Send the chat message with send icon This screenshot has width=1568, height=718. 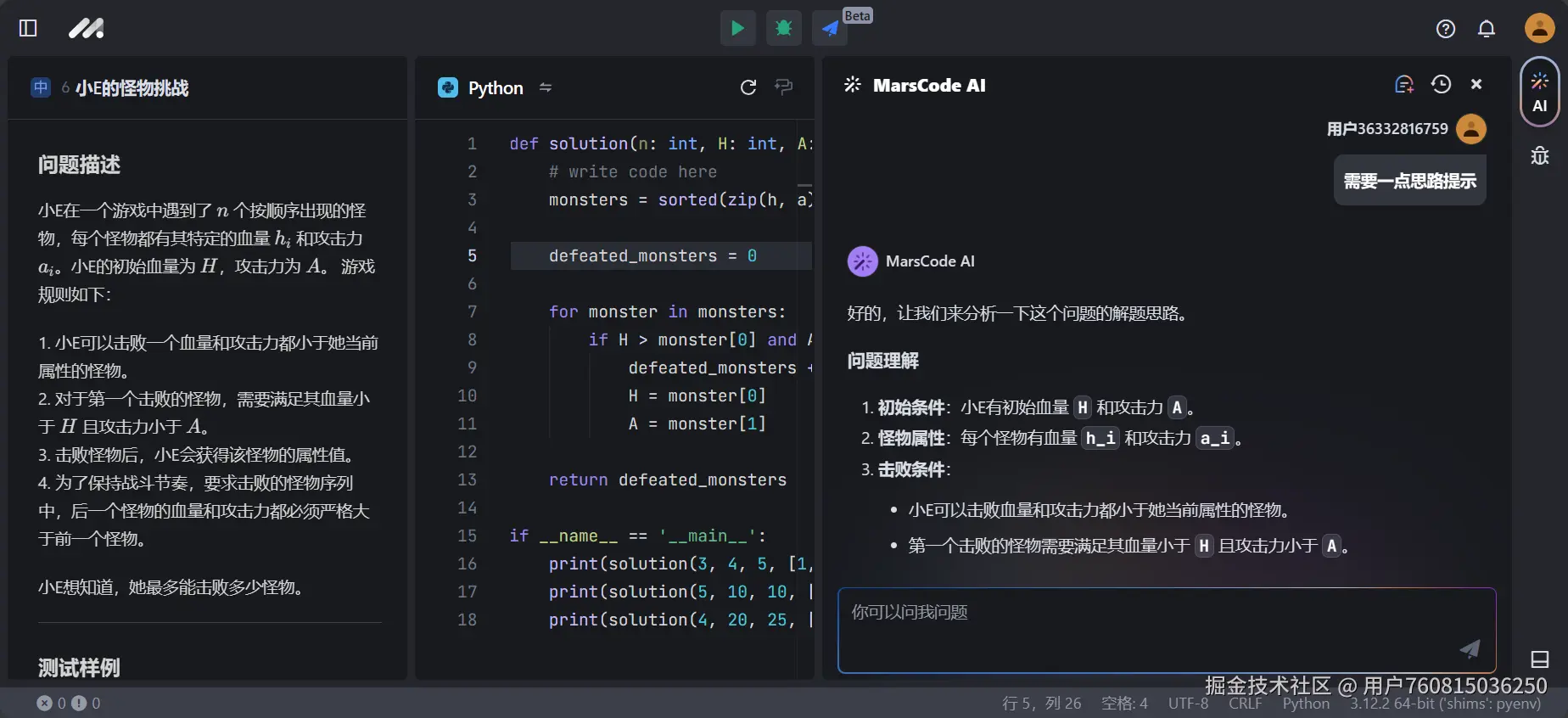(x=1470, y=649)
